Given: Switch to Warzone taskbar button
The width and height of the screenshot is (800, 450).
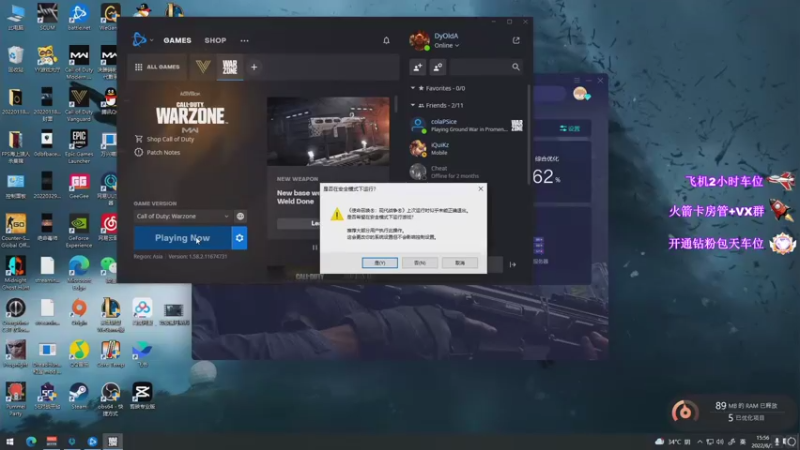Looking at the screenshot, I should (x=112, y=441).
